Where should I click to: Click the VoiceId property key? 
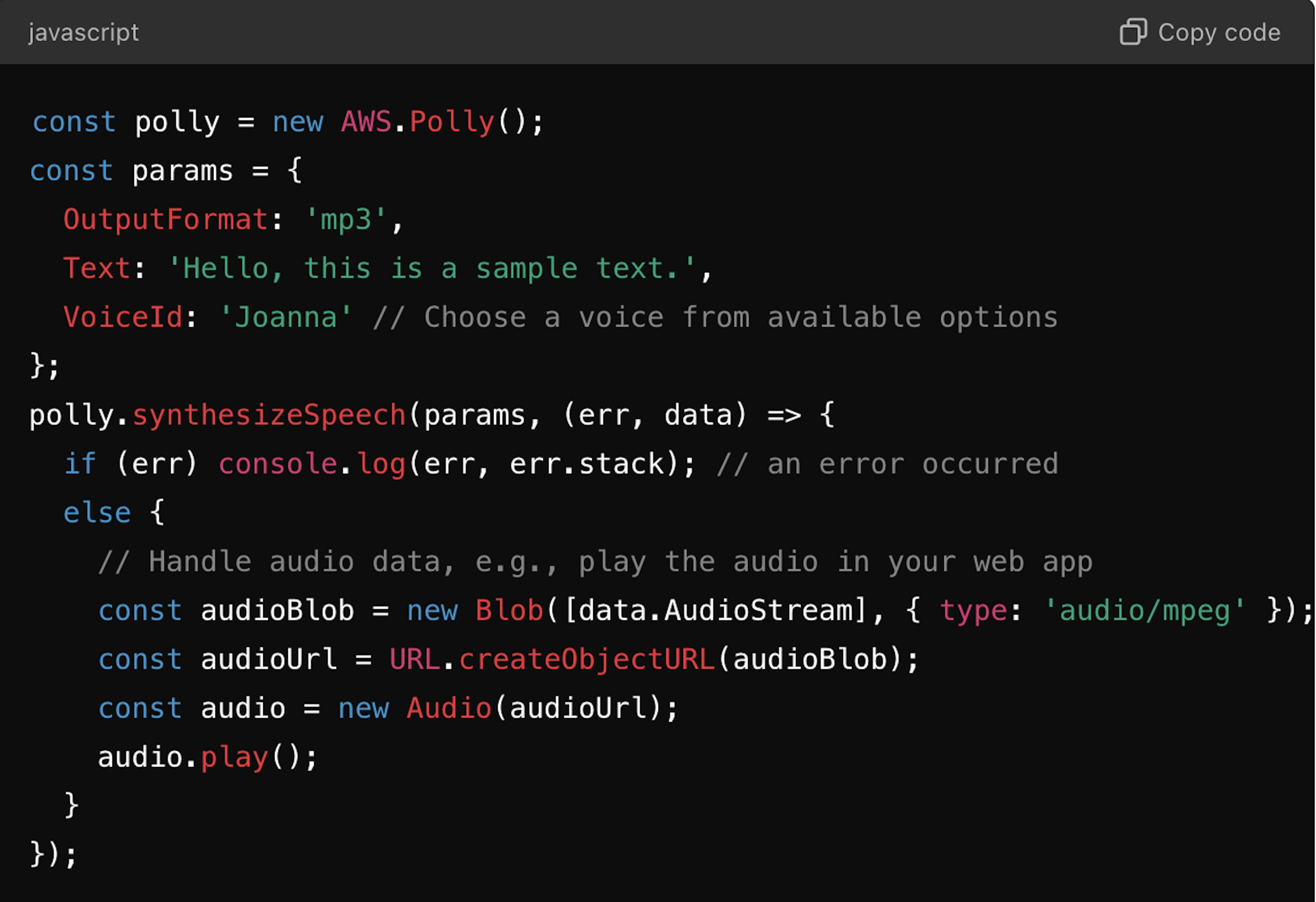123,318
